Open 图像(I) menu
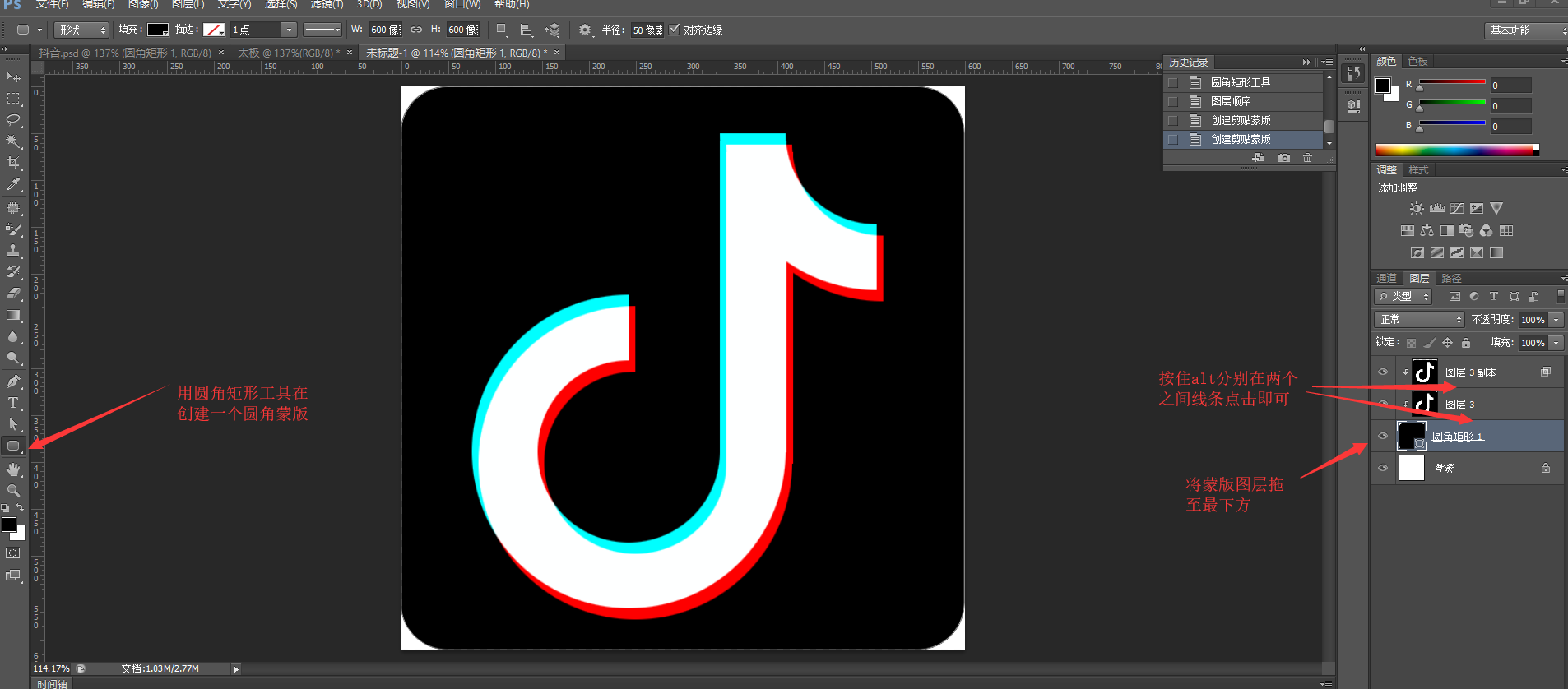Screen dimensions: 1568x689 (143, 4)
